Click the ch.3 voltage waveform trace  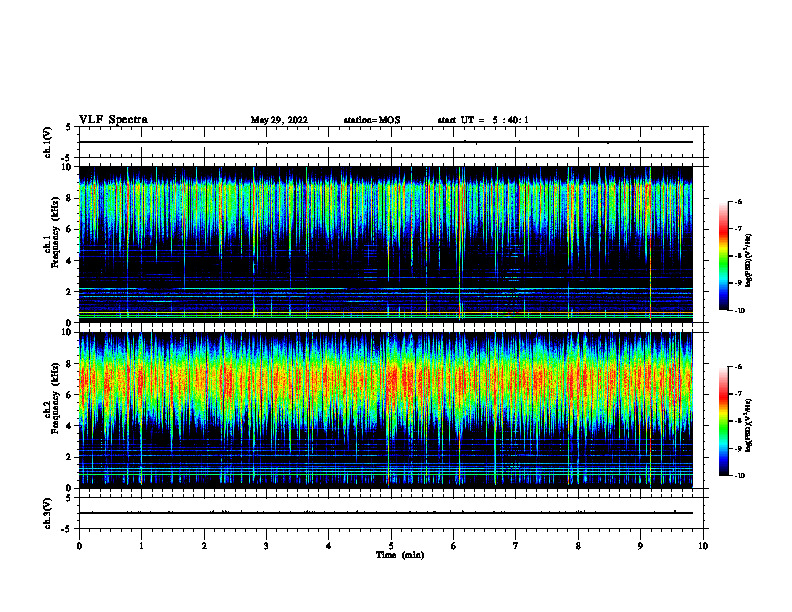pyautogui.click(x=386, y=513)
